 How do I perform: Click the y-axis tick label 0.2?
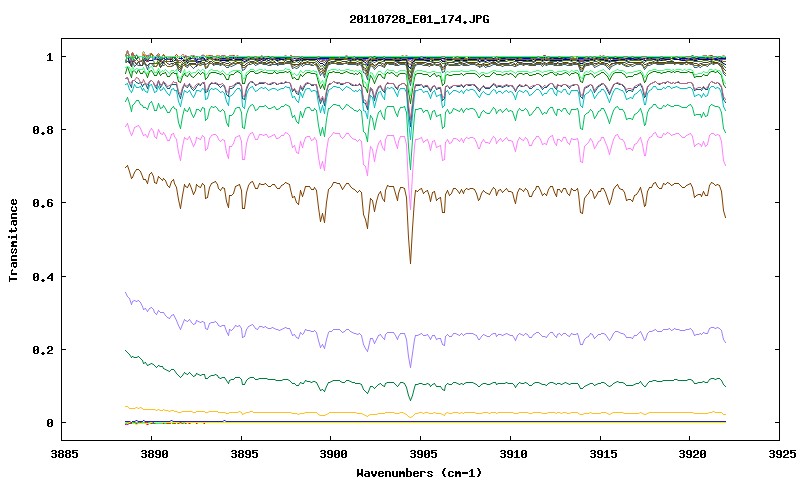click(x=43, y=350)
